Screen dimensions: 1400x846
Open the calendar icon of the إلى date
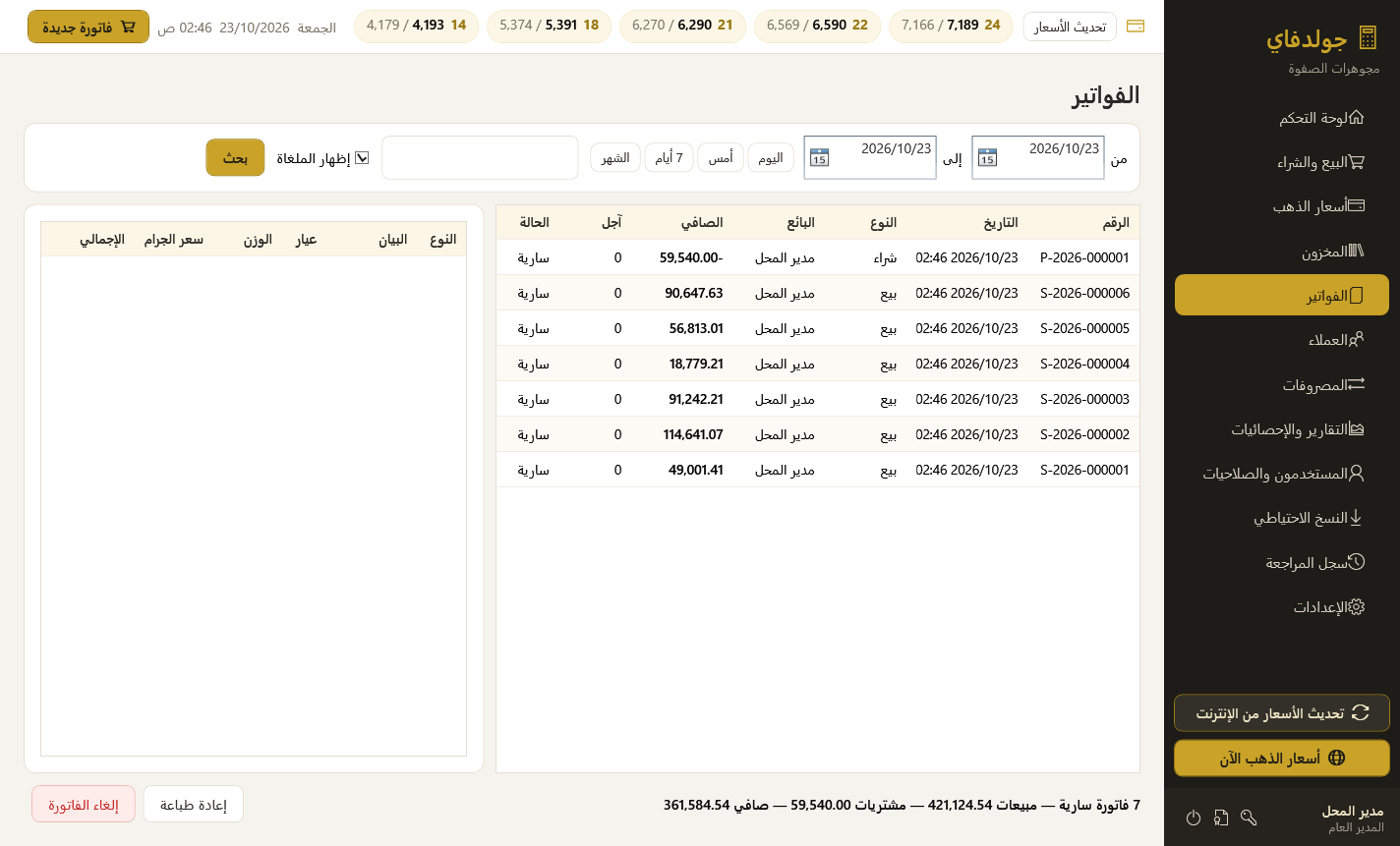[x=820, y=157]
